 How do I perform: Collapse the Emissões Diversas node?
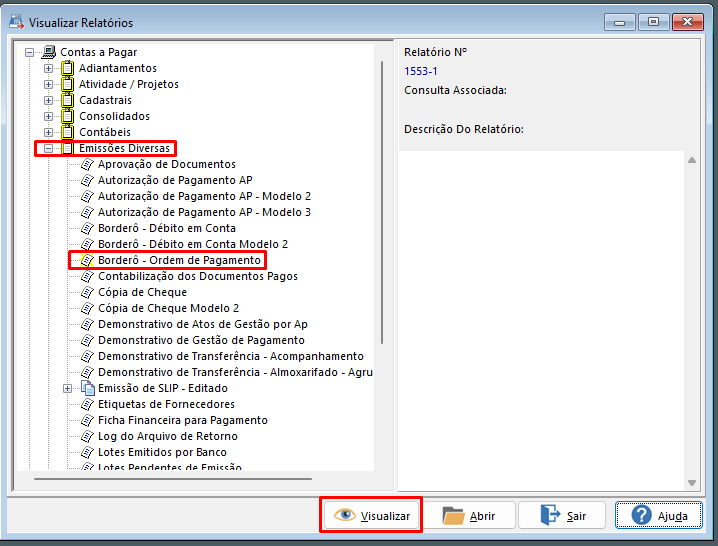click(x=48, y=148)
